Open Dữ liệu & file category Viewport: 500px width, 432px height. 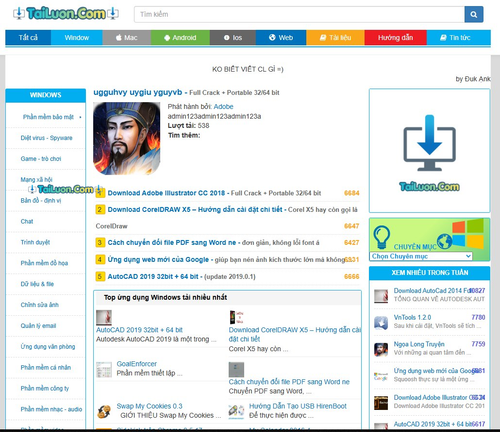(37, 284)
